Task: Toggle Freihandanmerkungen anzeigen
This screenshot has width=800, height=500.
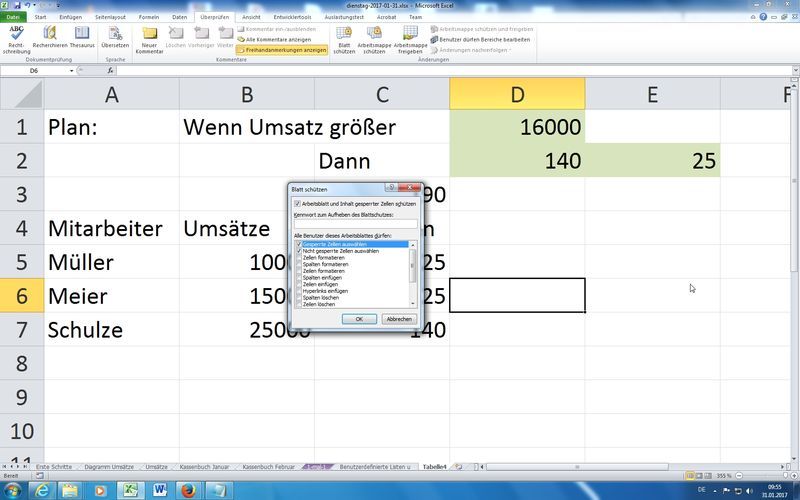Action: coord(282,50)
